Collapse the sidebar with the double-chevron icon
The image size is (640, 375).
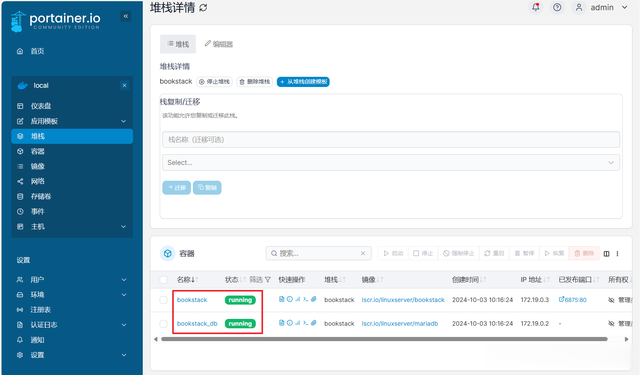126,16
